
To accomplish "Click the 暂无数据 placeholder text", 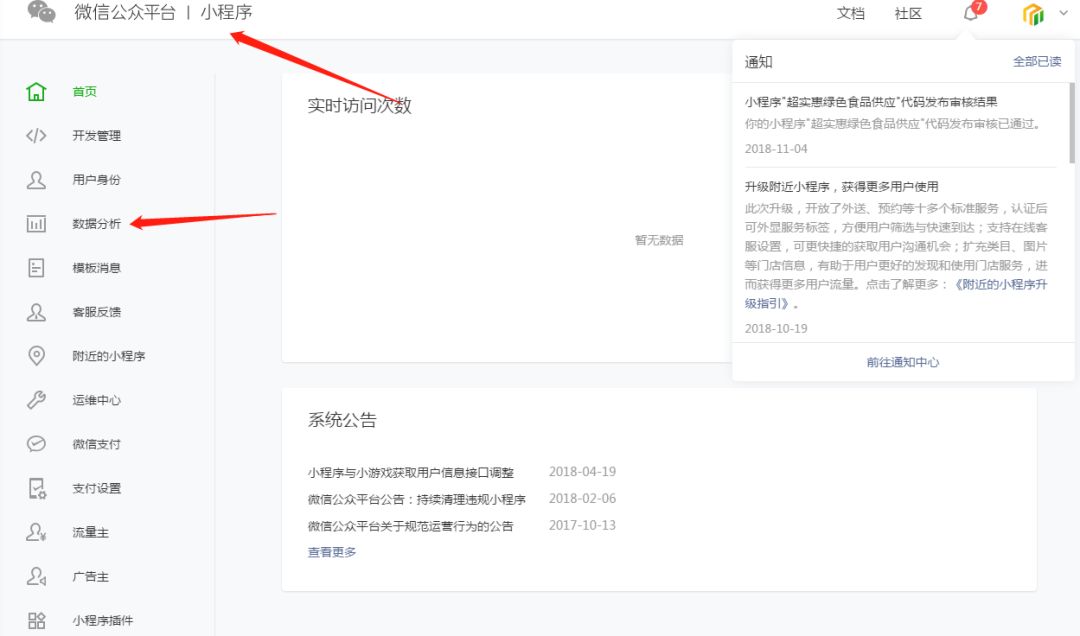I will point(659,240).
